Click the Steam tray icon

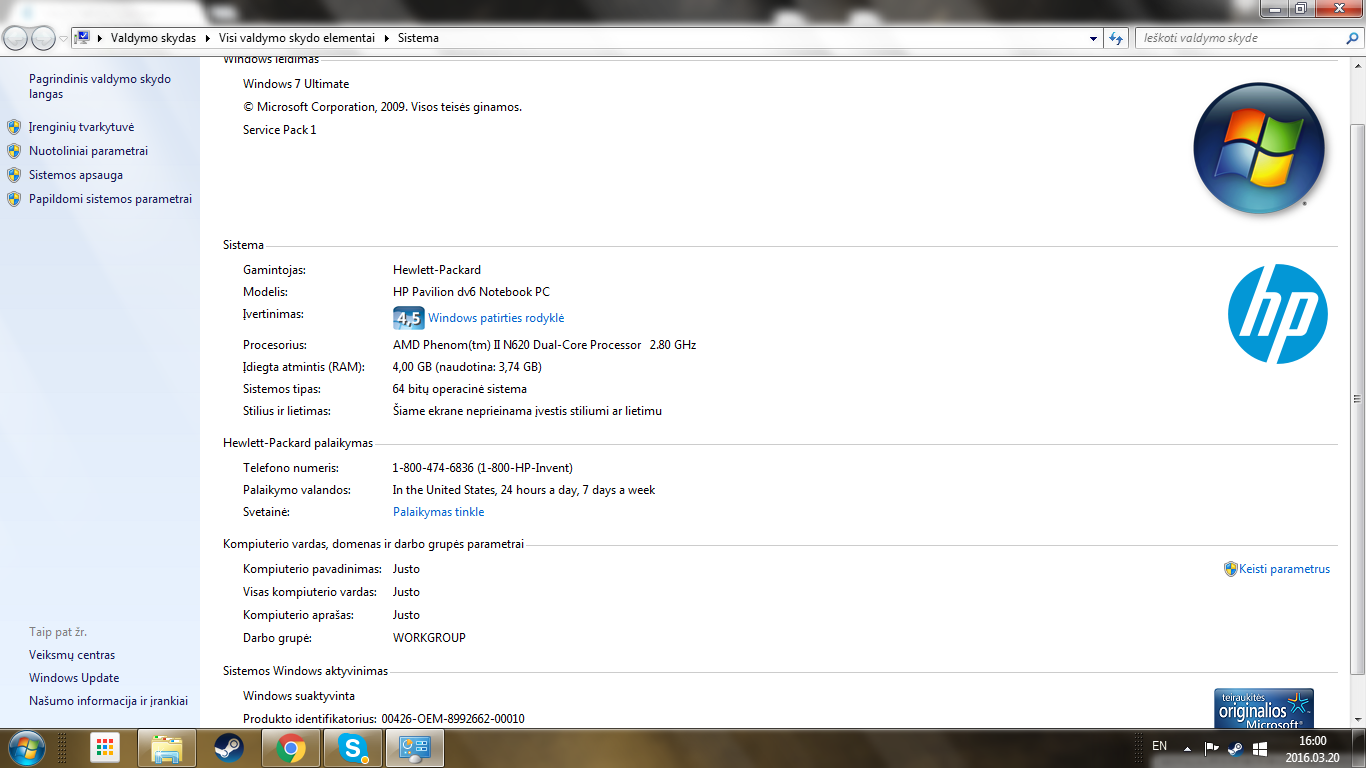(1235, 748)
